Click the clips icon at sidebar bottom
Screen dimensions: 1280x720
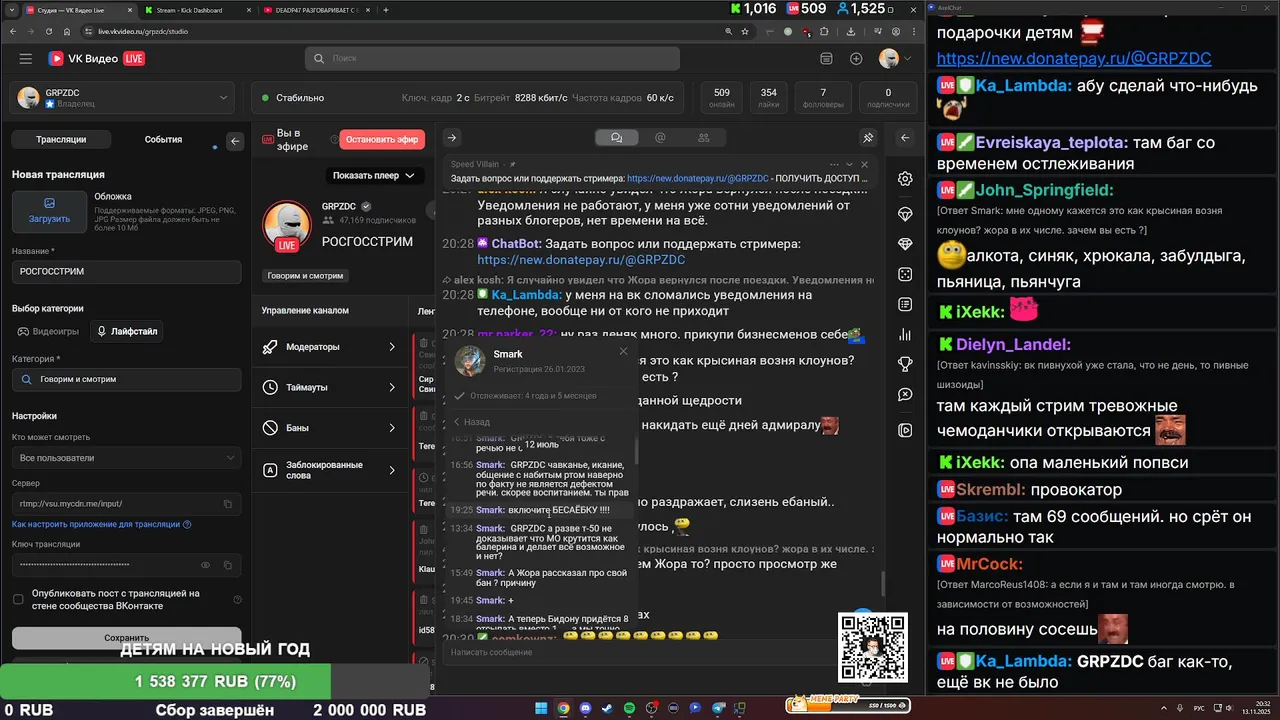tap(905, 430)
